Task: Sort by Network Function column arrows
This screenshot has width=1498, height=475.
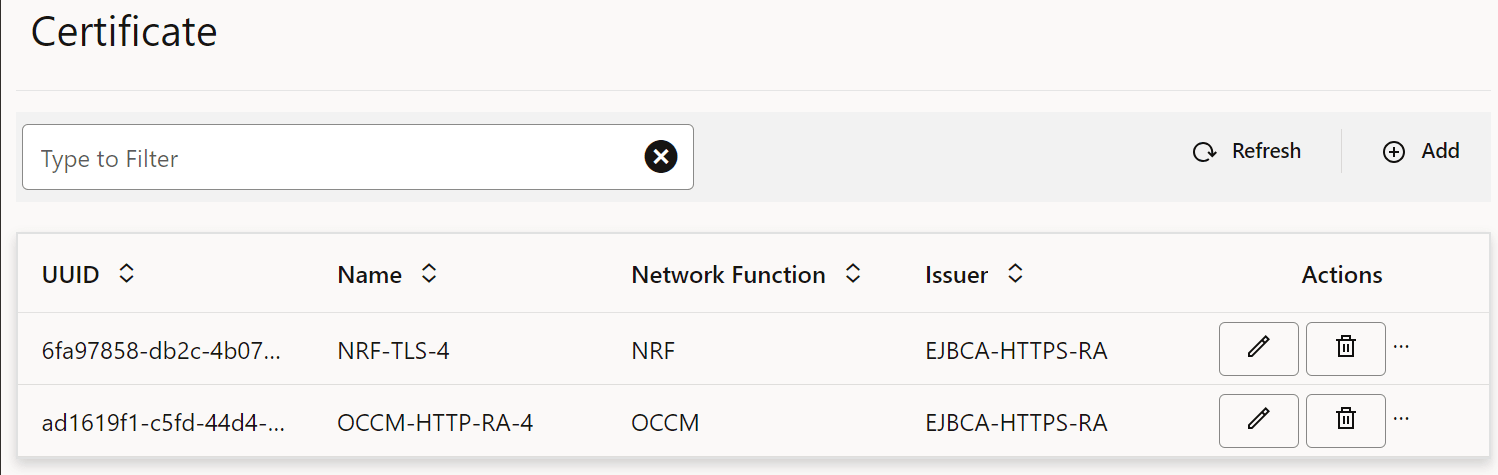Action: click(x=852, y=274)
